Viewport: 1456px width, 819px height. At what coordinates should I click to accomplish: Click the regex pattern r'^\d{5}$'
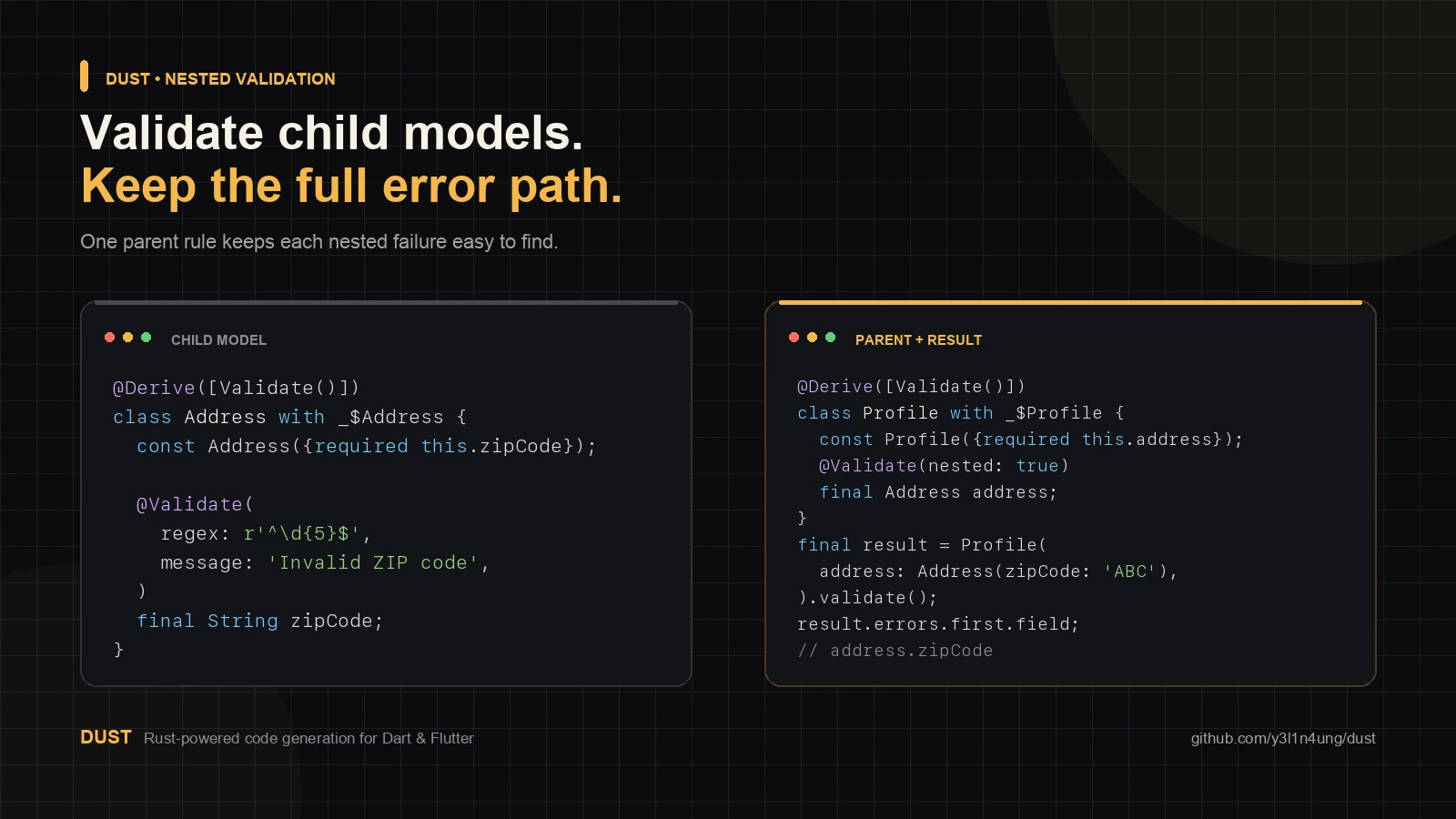point(301,533)
